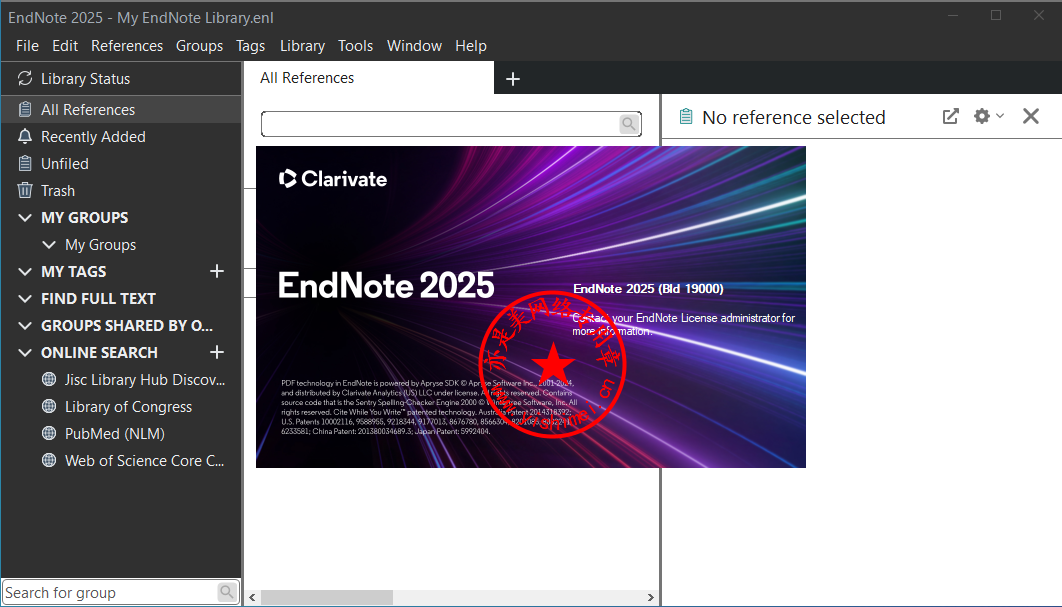1062x607 pixels.
Task: Click the Unfiled clipboard icon
Action: tap(25, 163)
